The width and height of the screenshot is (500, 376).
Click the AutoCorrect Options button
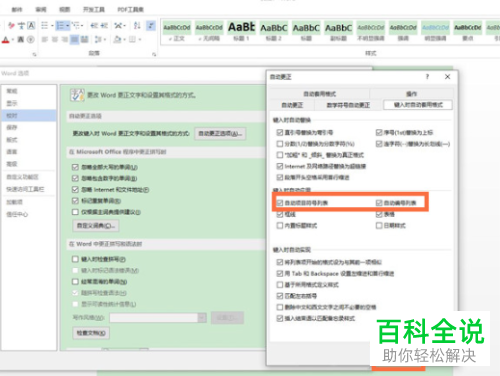tap(220, 134)
